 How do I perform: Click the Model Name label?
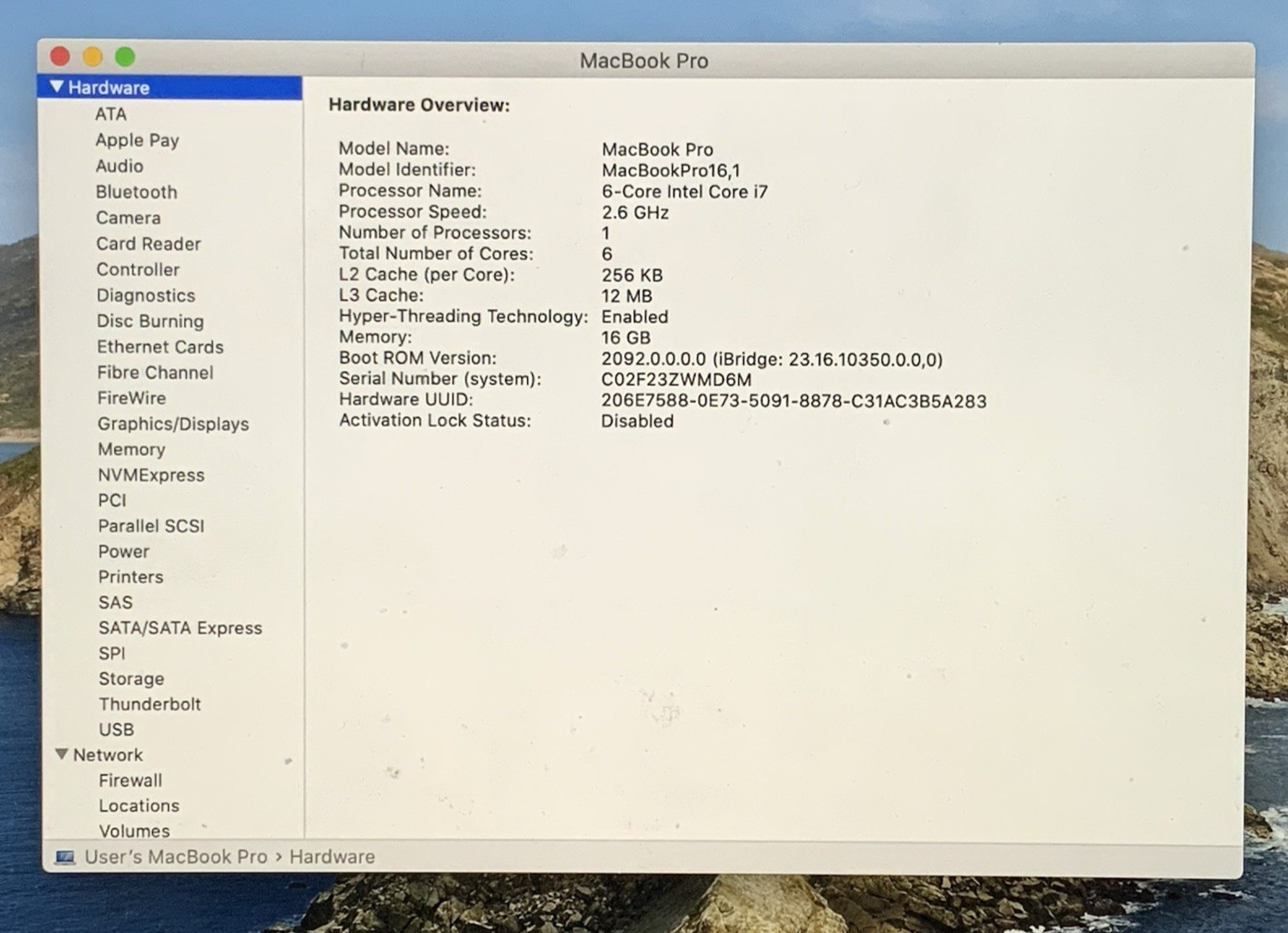click(x=393, y=149)
